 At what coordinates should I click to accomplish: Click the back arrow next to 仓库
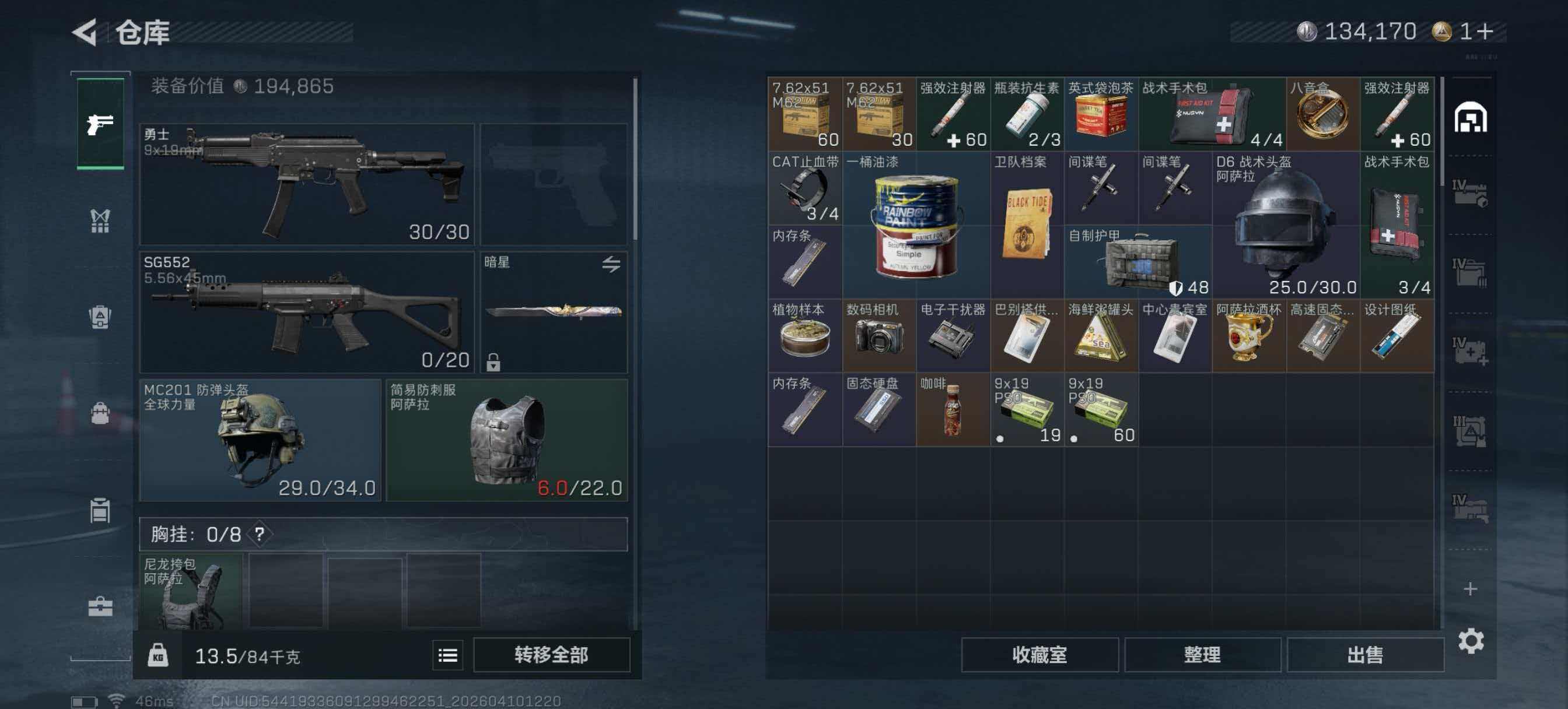[85, 32]
